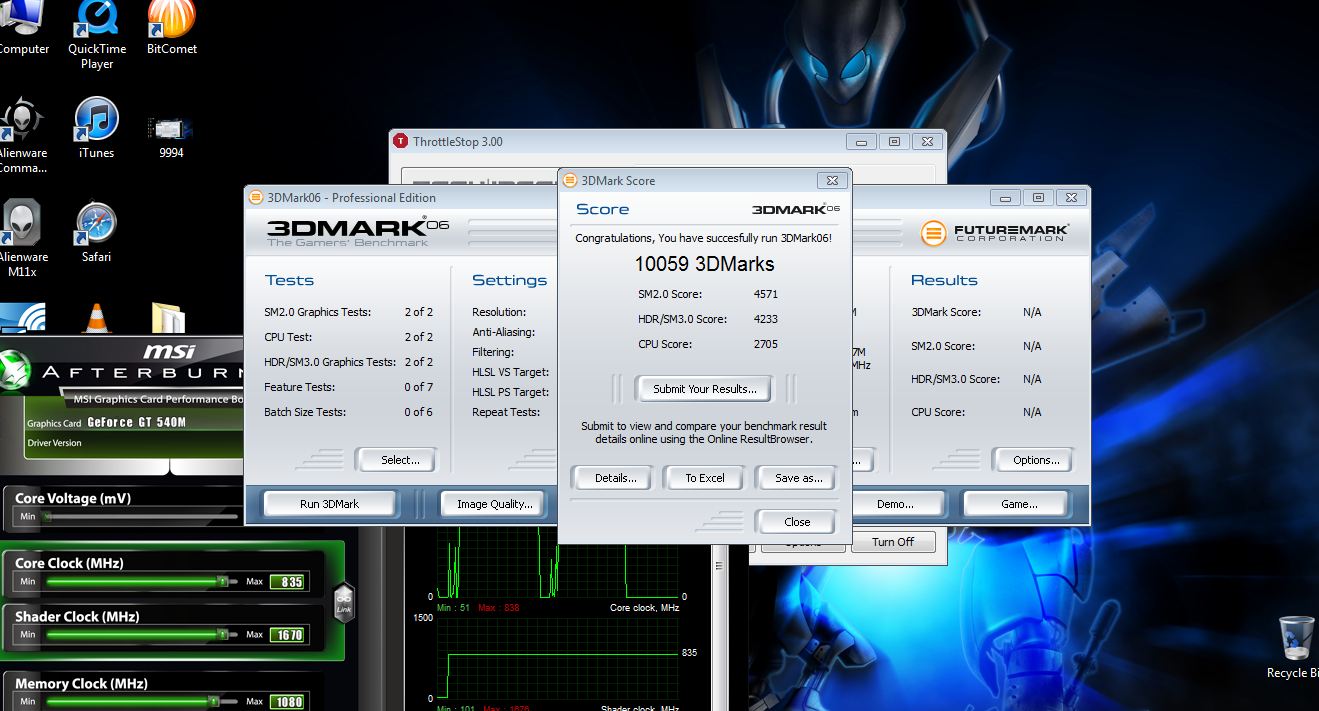This screenshot has width=1319, height=711.
Task: Open the VLC traffic cone icon
Action: click(97, 318)
